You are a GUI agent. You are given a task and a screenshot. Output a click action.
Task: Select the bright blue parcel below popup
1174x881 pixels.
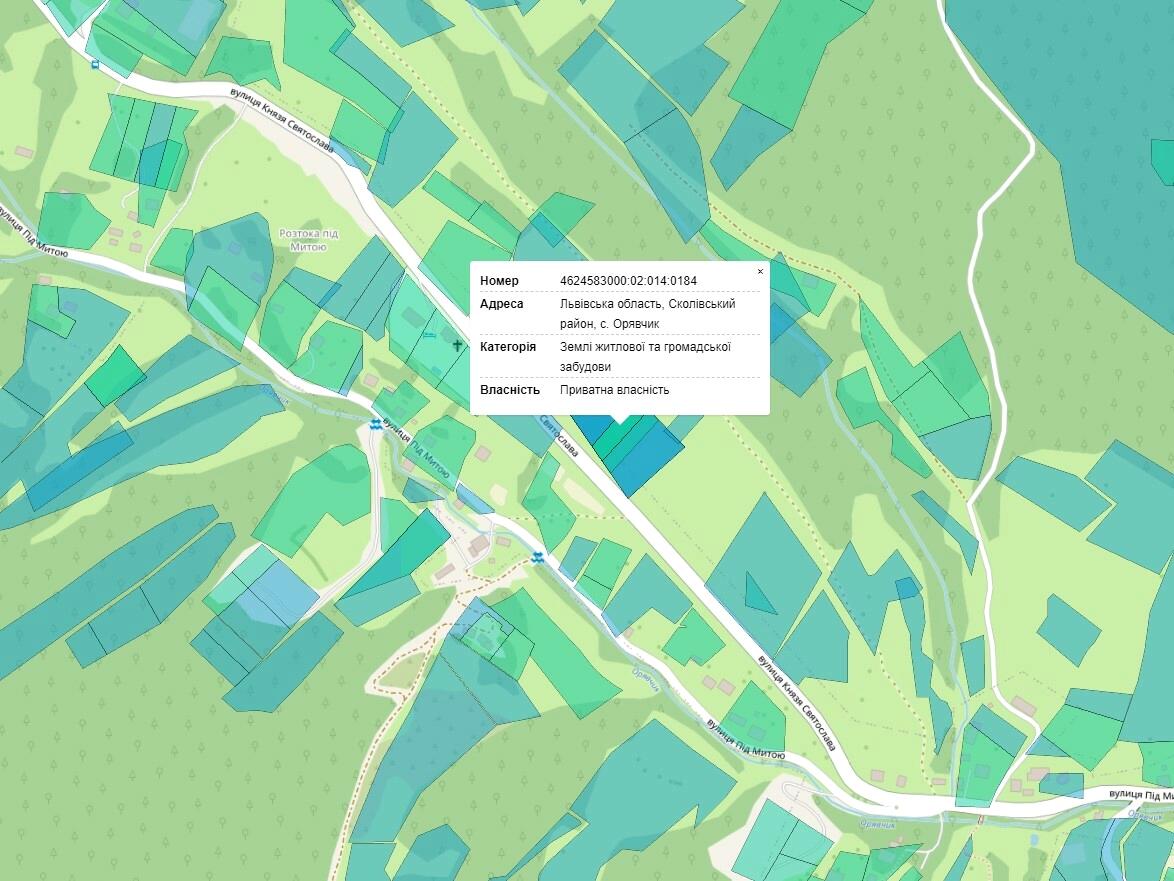tap(645, 458)
